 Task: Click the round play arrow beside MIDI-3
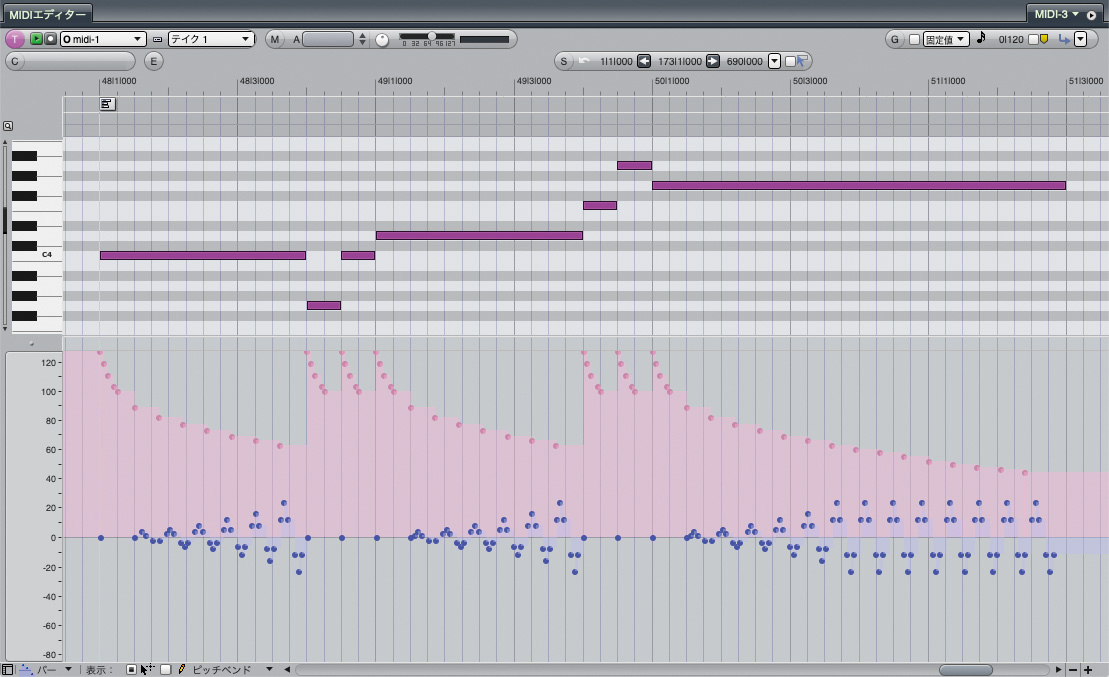[x=1091, y=15]
